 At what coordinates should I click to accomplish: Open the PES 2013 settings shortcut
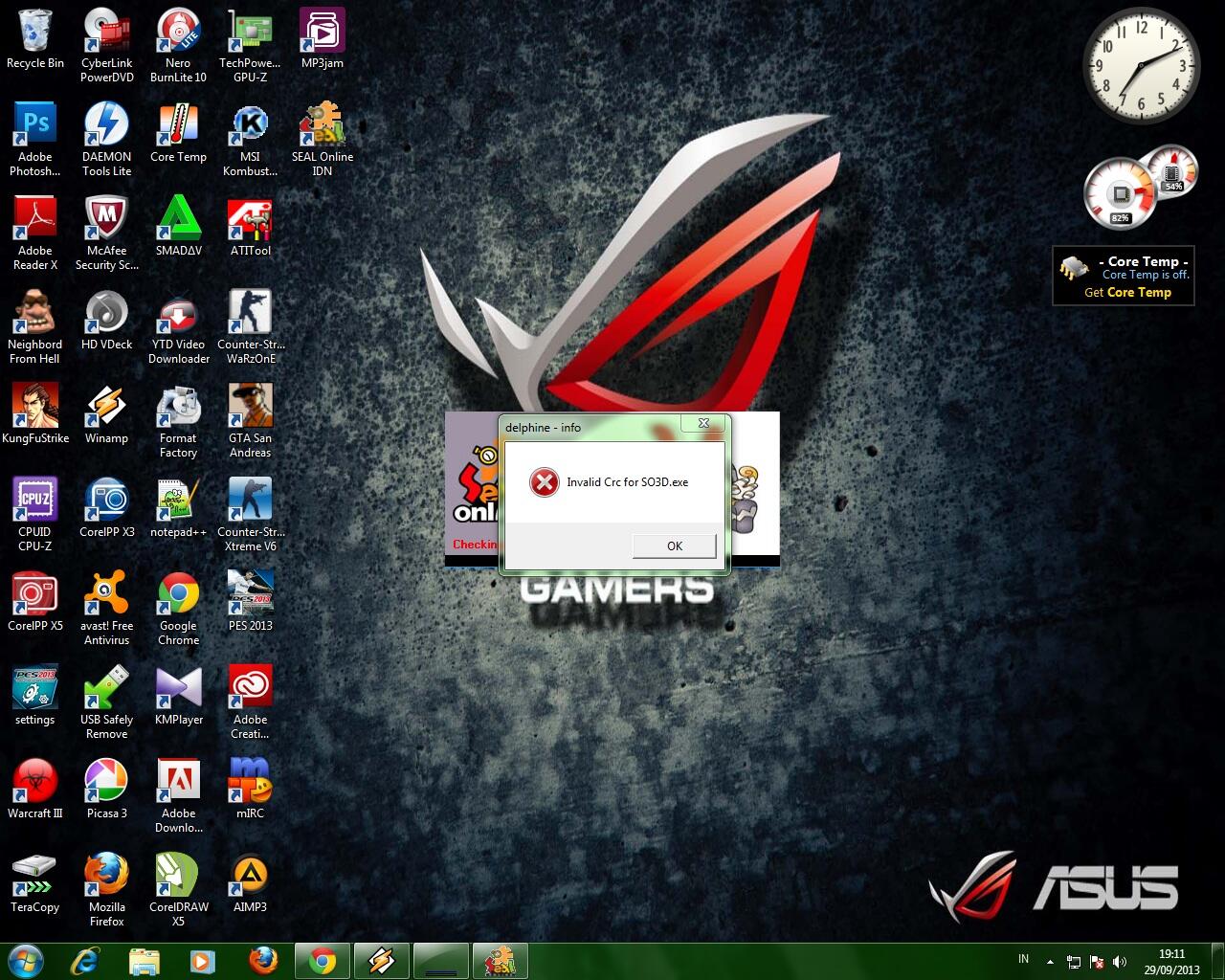(x=35, y=696)
